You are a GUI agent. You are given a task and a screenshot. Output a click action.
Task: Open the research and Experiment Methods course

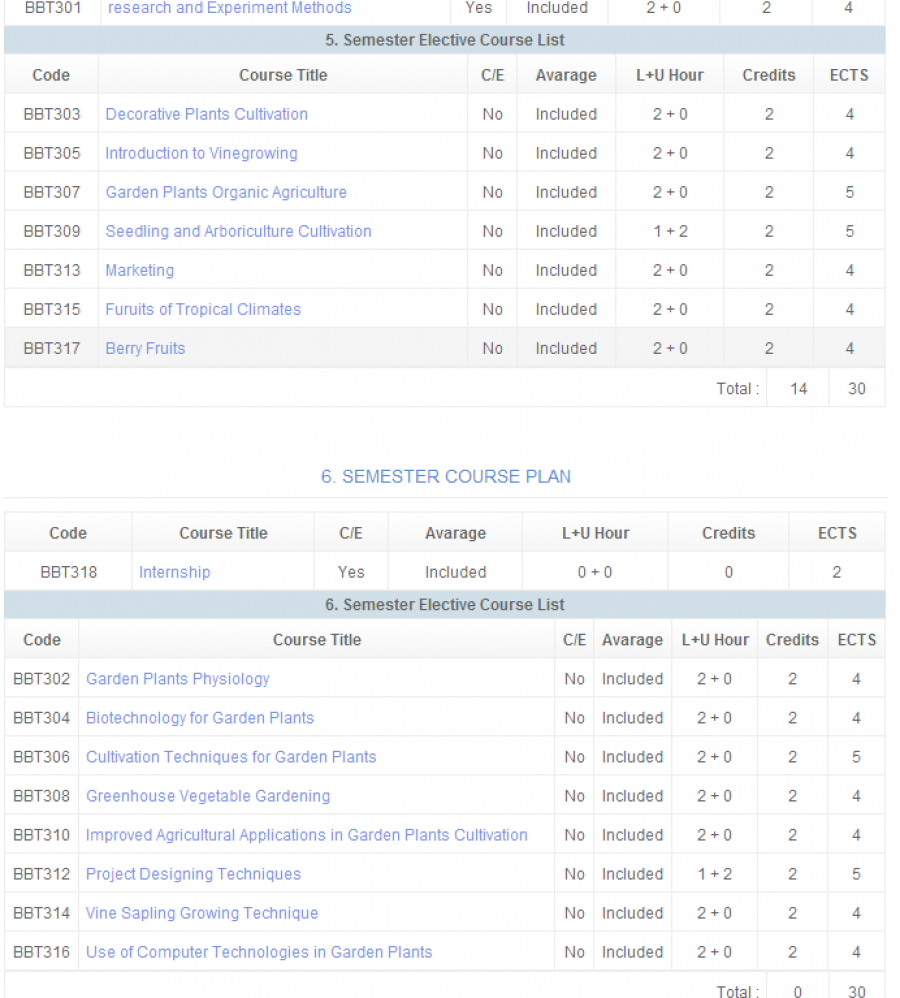tap(229, 8)
